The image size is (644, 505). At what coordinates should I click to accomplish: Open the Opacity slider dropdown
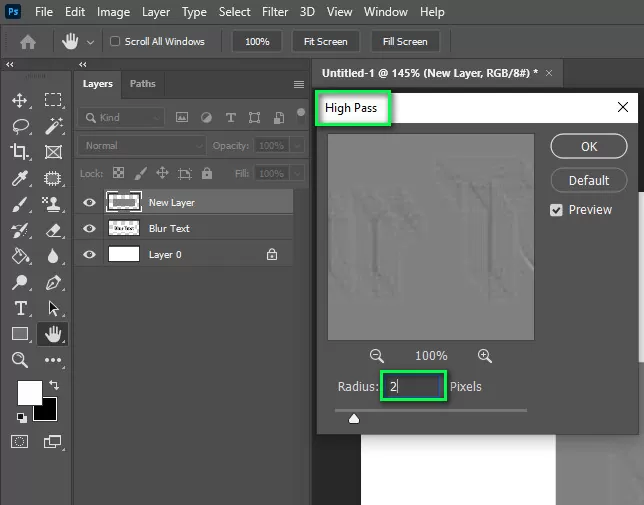pyautogui.click(x=297, y=146)
